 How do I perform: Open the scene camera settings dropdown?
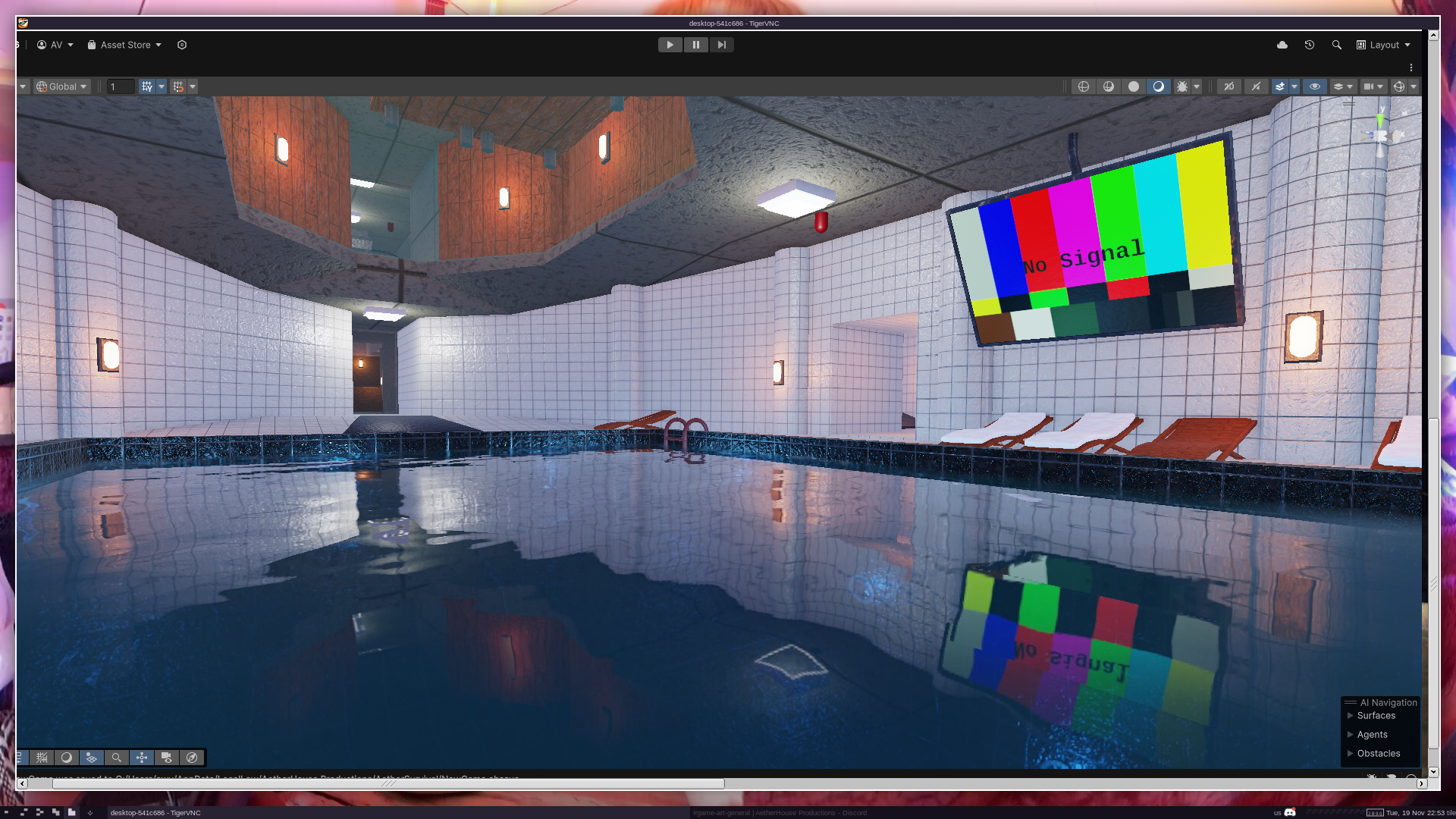coord(1373,86)
